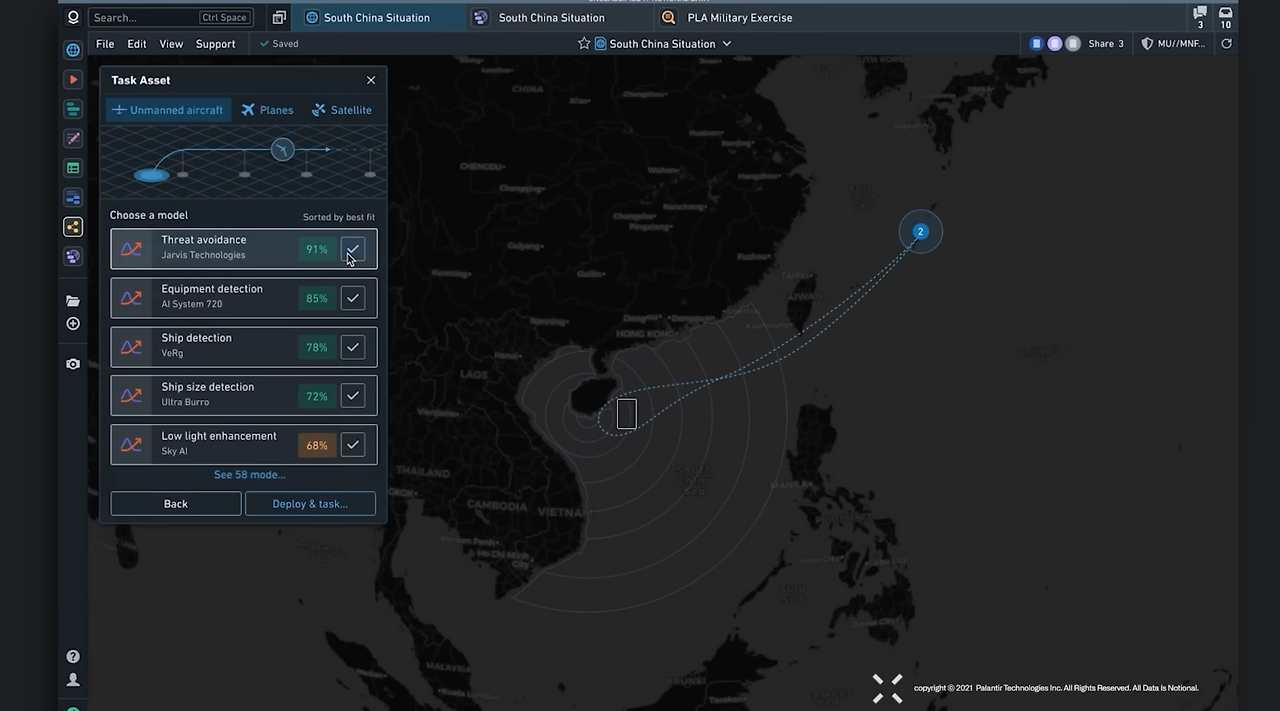
Task: Click the Deploy & task button
Action: pyautogui.click(x=310, y=504)
